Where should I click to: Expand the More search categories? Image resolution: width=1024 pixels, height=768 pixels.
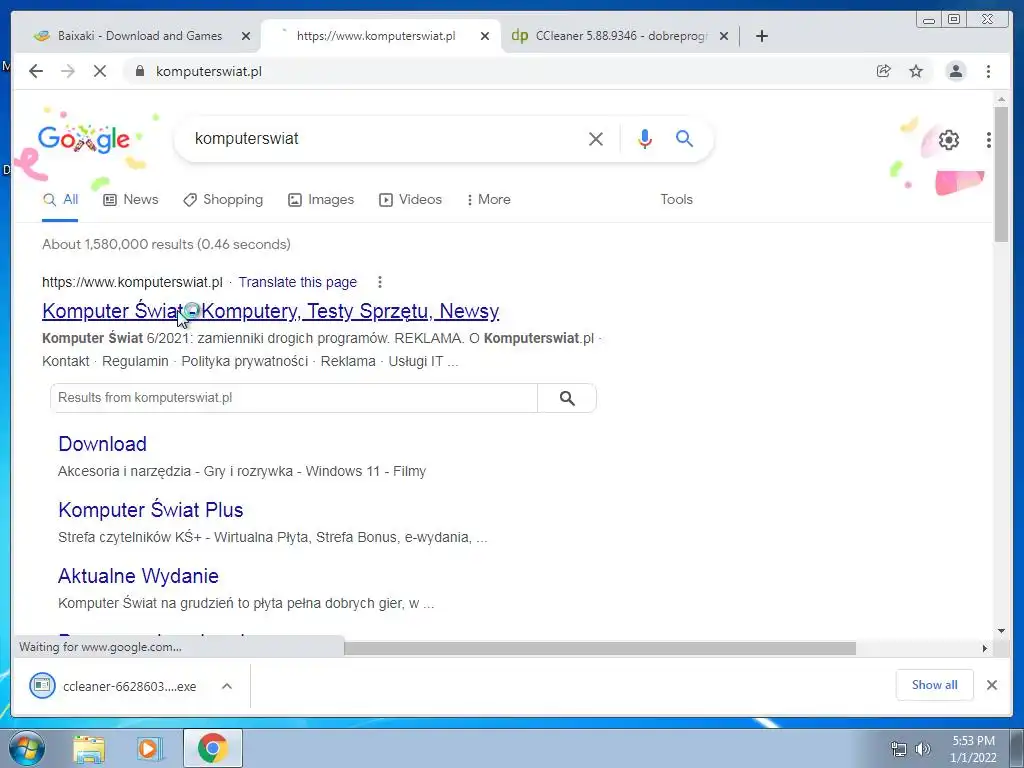click(488, 200)
